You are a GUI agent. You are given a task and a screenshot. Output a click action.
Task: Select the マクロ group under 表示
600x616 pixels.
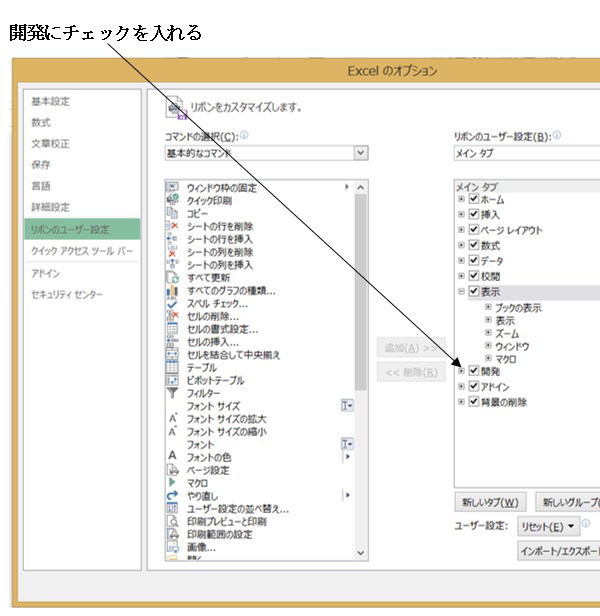coord(505,359)
